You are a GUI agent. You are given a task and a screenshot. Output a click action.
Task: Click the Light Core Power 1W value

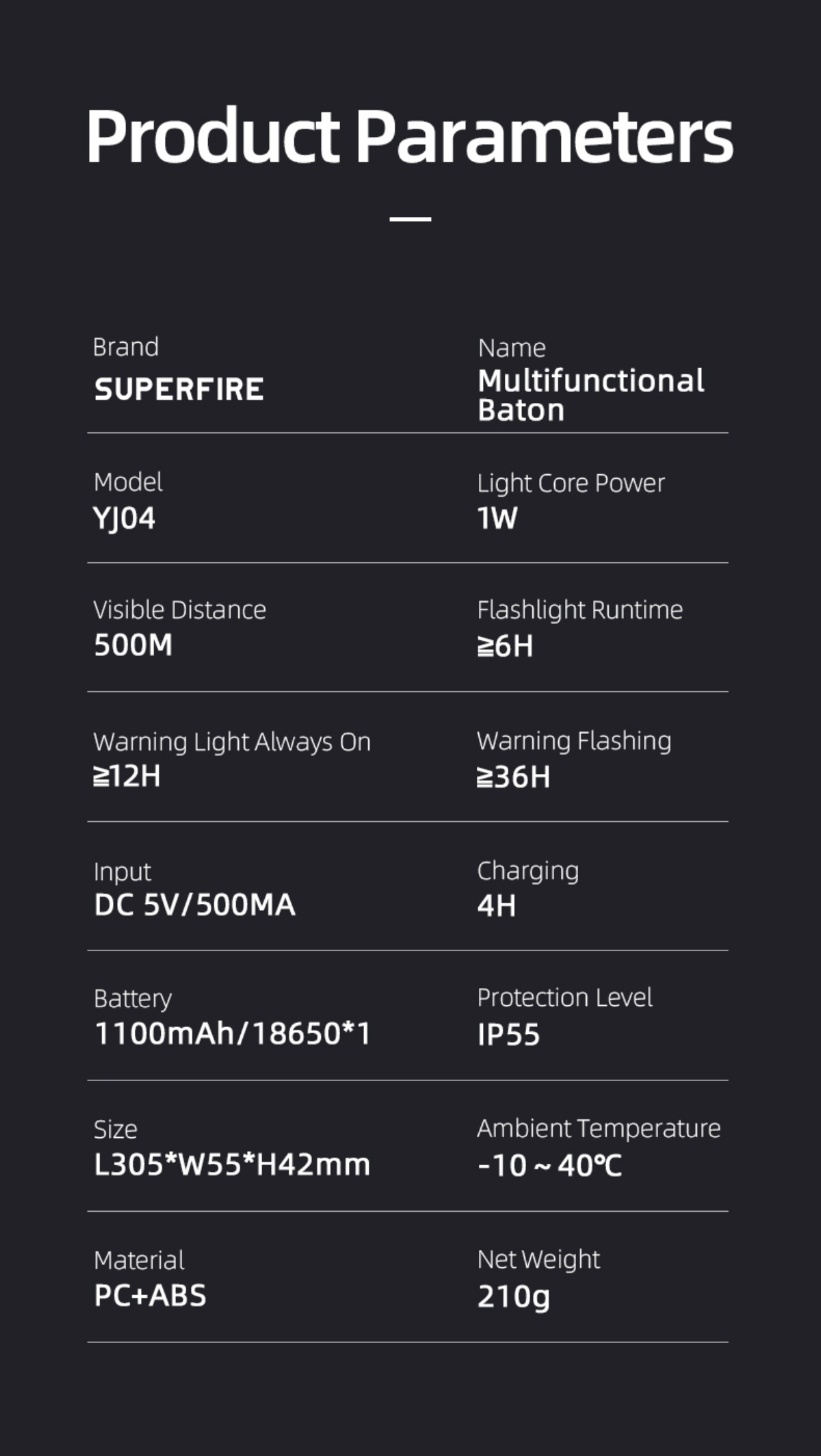coord(497,518)
